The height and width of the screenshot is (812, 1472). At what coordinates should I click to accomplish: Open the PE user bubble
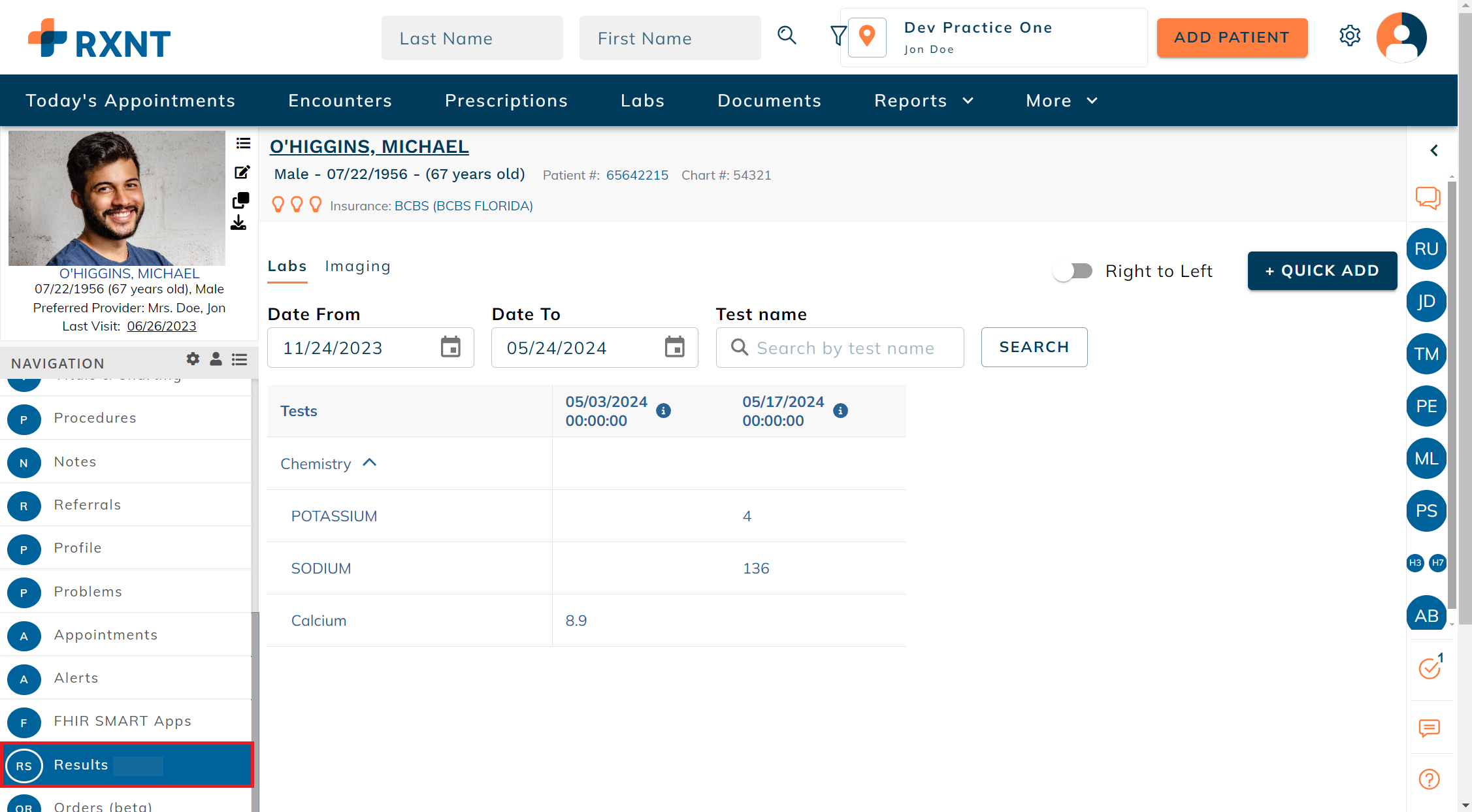pyautogui.click(x=1426, y=406)
